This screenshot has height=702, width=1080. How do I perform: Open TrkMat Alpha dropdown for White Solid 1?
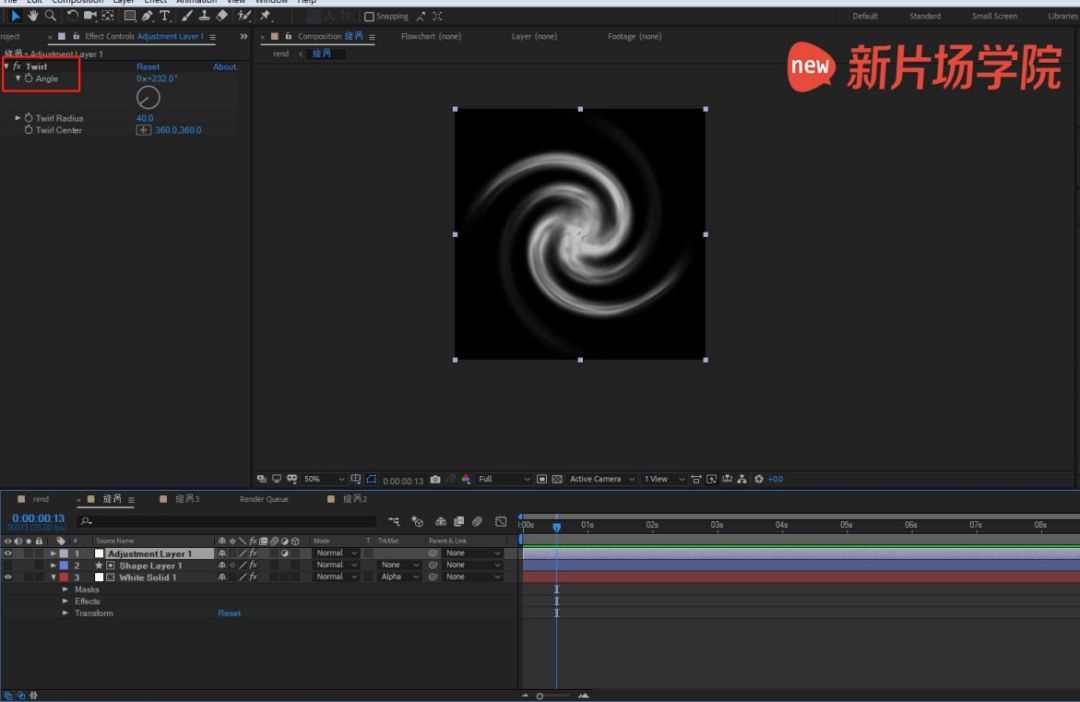tap(399, 577)
